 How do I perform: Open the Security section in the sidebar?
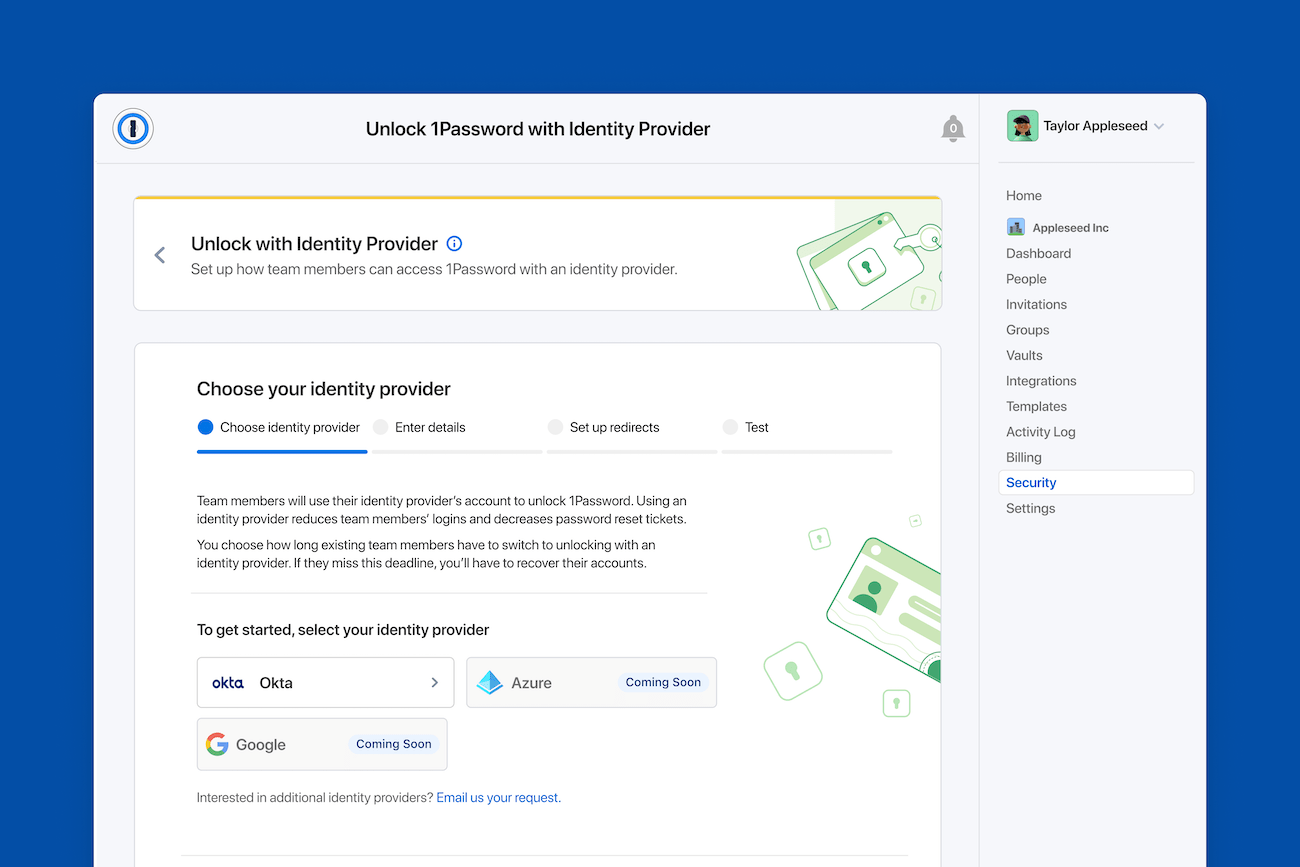click(1031, 482)
